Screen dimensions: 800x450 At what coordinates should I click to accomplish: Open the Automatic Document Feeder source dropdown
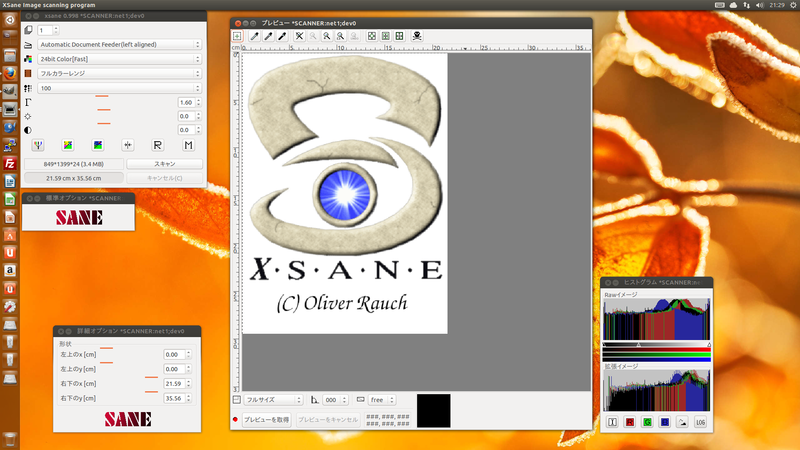[x=119, y=45]
